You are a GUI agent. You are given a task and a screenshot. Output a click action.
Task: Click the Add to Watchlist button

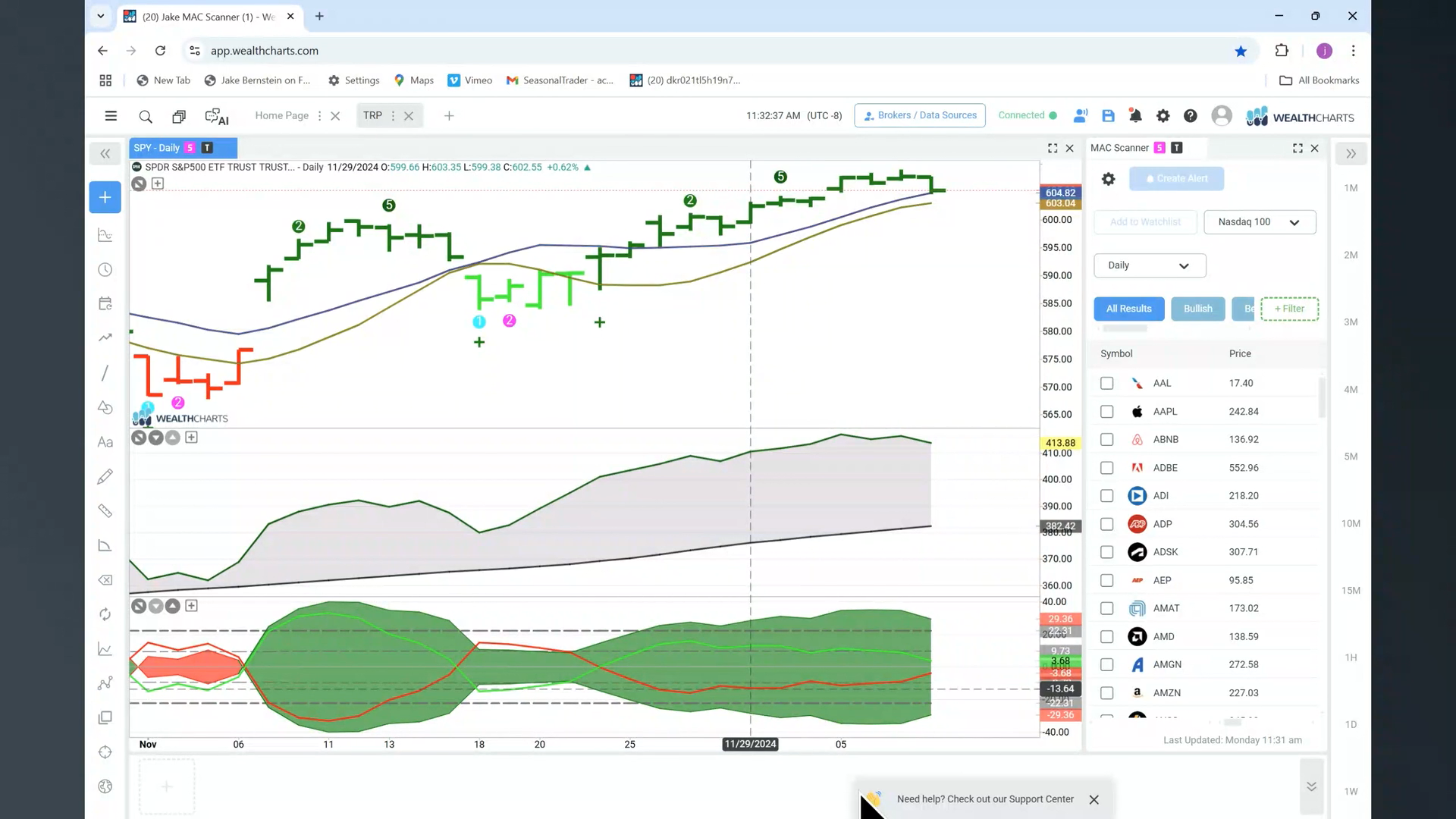[1145, 222]
